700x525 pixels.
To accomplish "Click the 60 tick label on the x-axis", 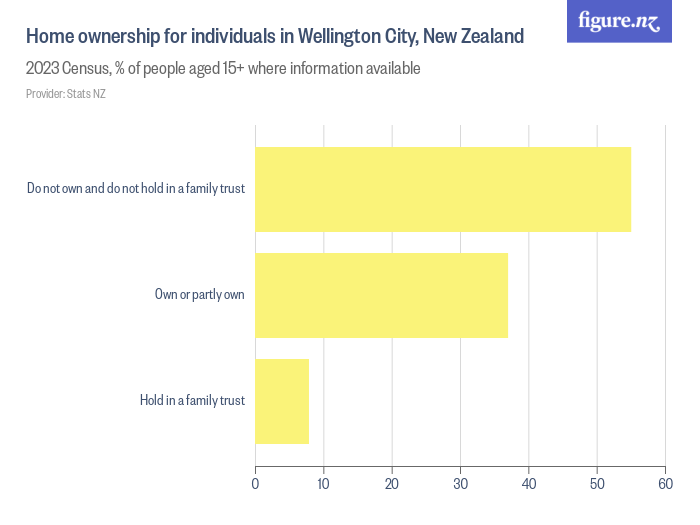I will pyautogui.click(x=665, y=485).
